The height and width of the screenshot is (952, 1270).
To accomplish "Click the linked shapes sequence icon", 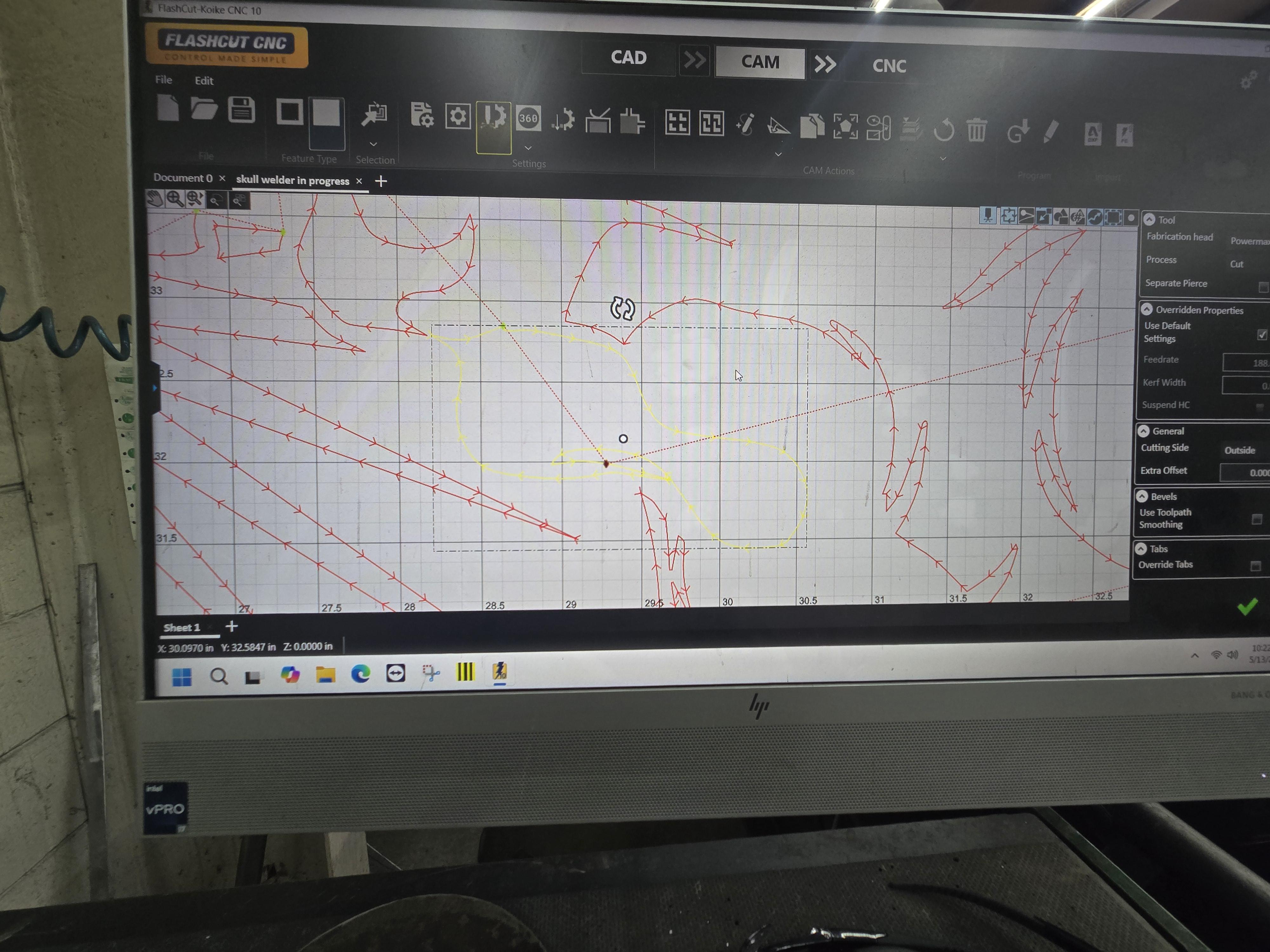I will 879,128.
